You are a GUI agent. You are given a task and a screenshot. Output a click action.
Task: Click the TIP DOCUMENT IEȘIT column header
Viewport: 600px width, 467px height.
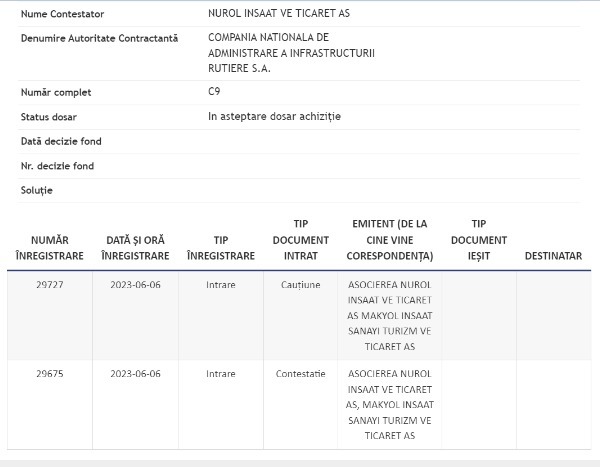[479, 240]
